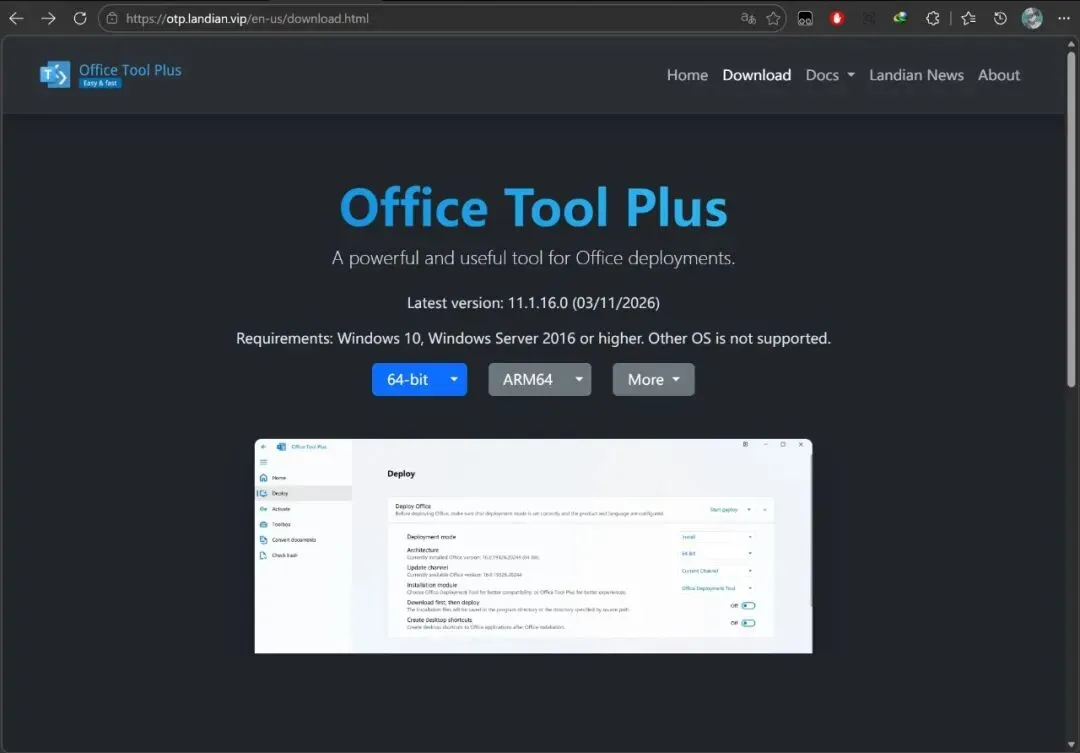Open the Landian News nav link

click(x=916, y=75)
